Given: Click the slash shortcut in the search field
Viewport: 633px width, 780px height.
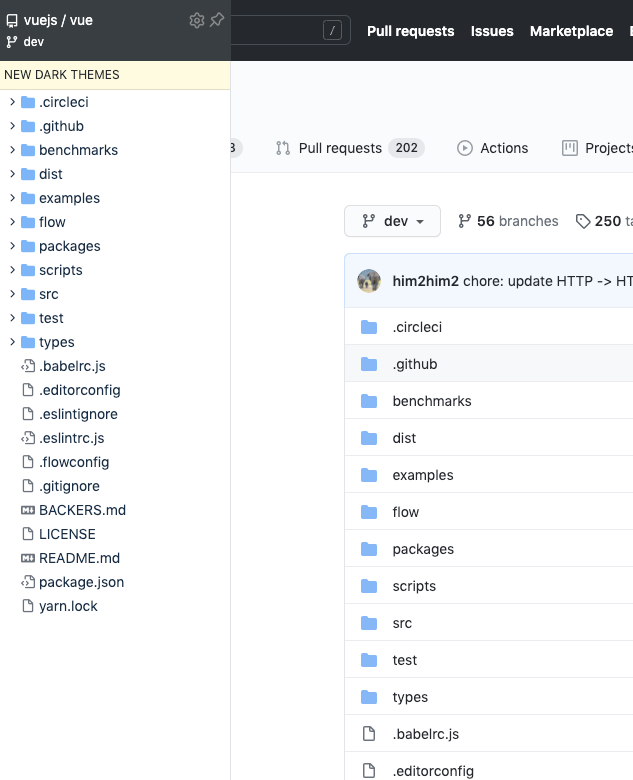Looking at the screenshot, I should coord(332,30).
